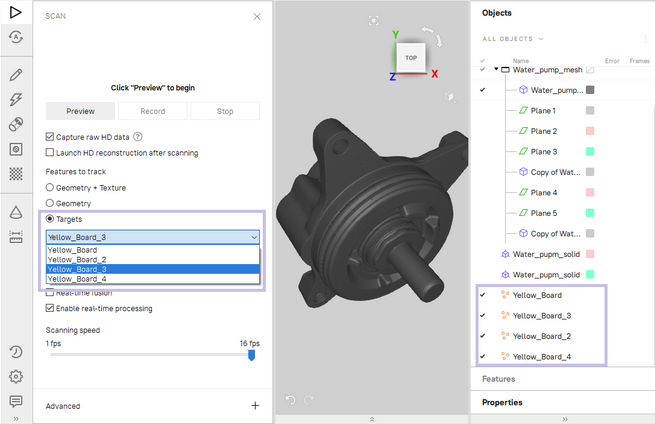Click the help icon beside Capture raw HD data

click(x=137, y=137)
